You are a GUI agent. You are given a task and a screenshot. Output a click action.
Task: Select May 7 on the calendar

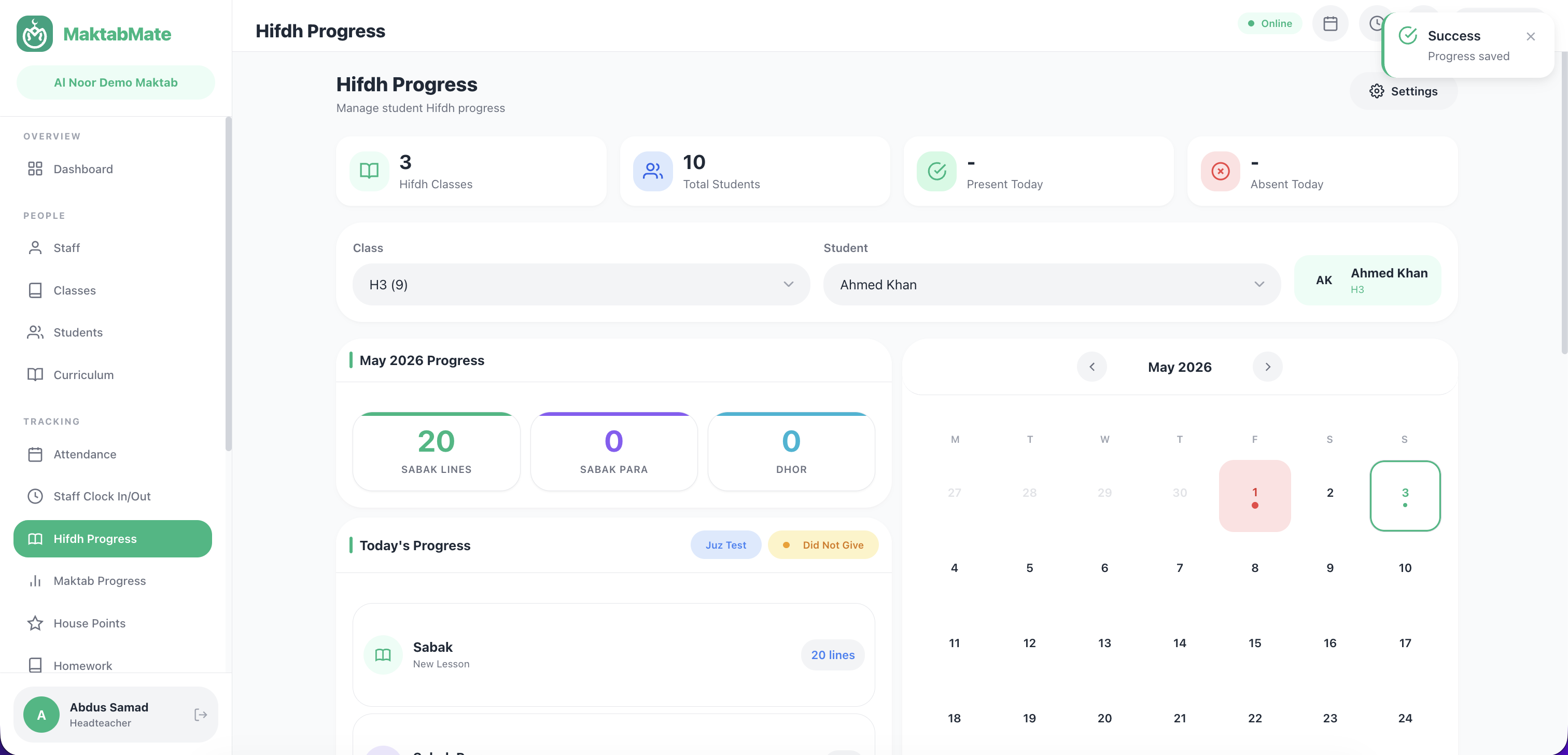(x=1180, y=567)
